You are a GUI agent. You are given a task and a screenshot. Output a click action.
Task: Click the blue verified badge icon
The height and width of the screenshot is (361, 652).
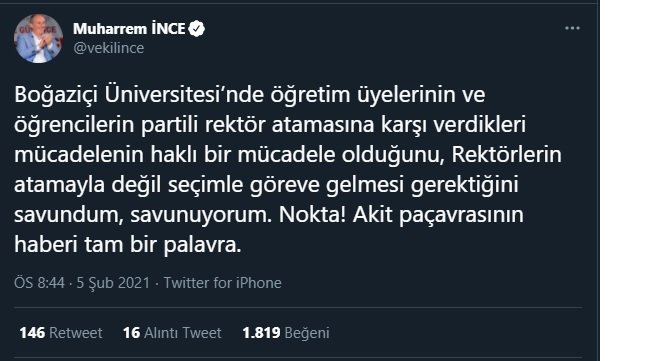point(197,29)
